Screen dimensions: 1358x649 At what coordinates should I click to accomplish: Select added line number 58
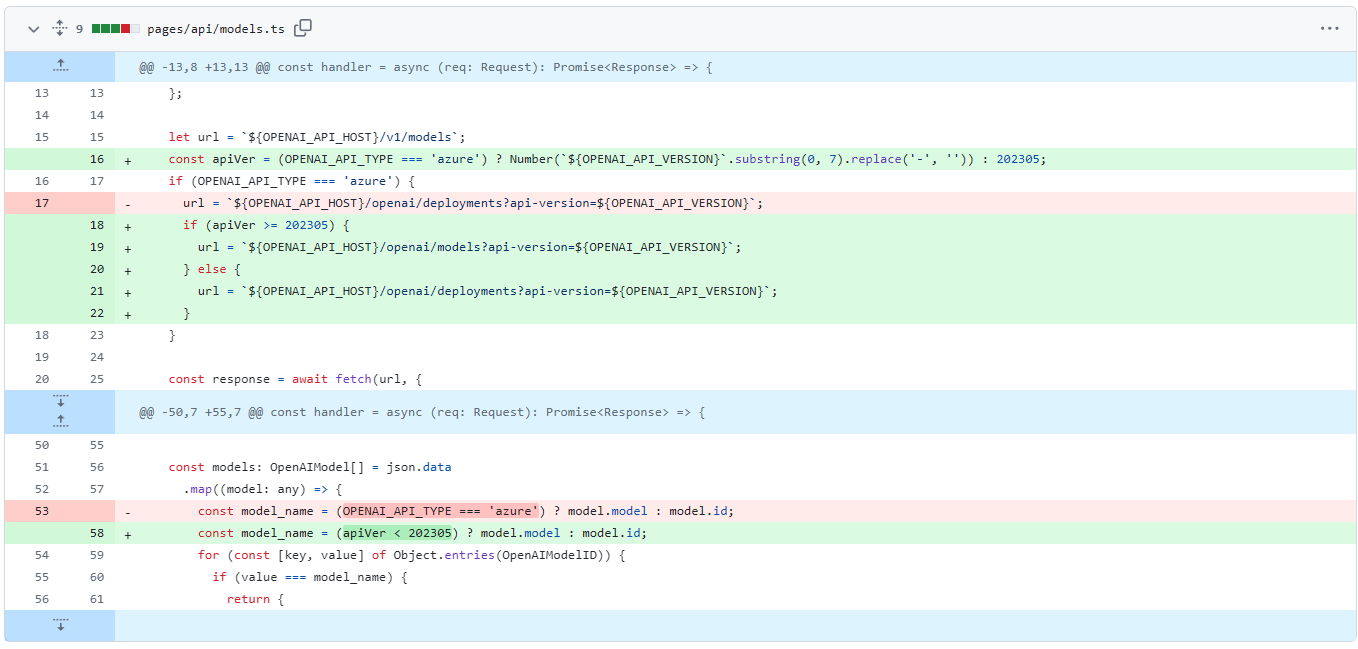click(97, 532)
